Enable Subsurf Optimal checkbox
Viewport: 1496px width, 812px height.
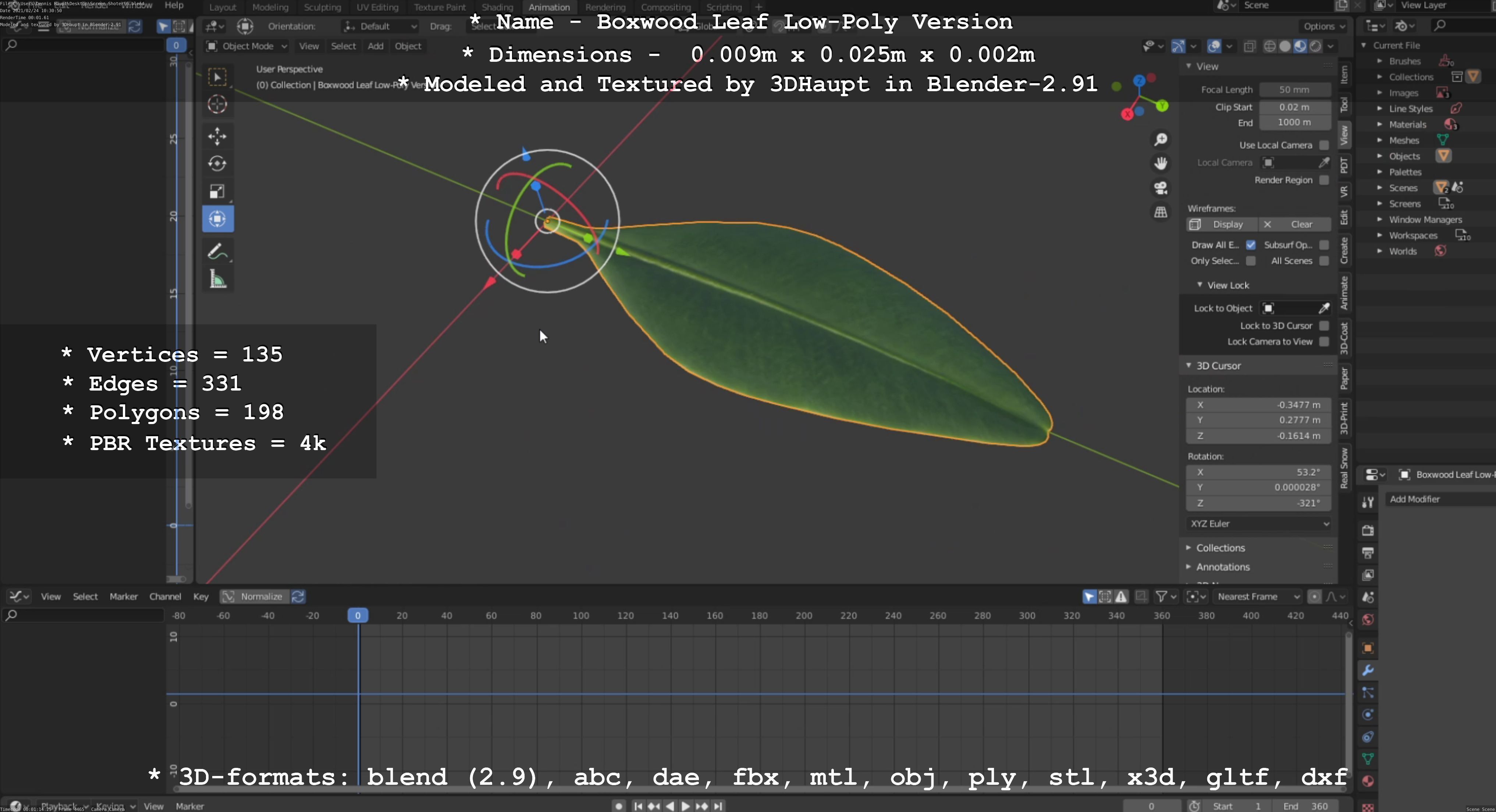pyautogui.click(x=1324, y=245)
